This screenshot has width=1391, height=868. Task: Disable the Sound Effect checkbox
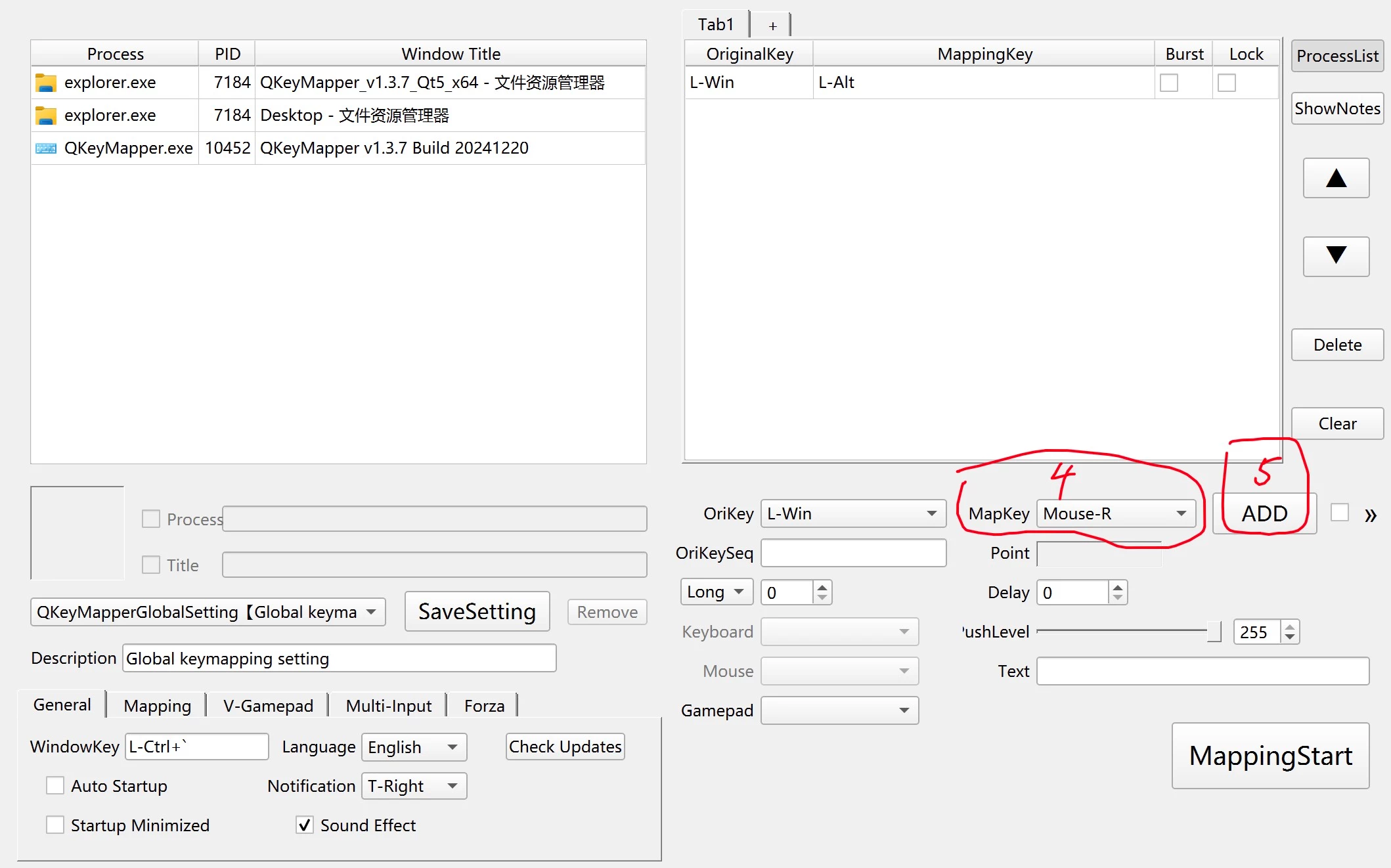pyautogui.click(x=304, y=825)
